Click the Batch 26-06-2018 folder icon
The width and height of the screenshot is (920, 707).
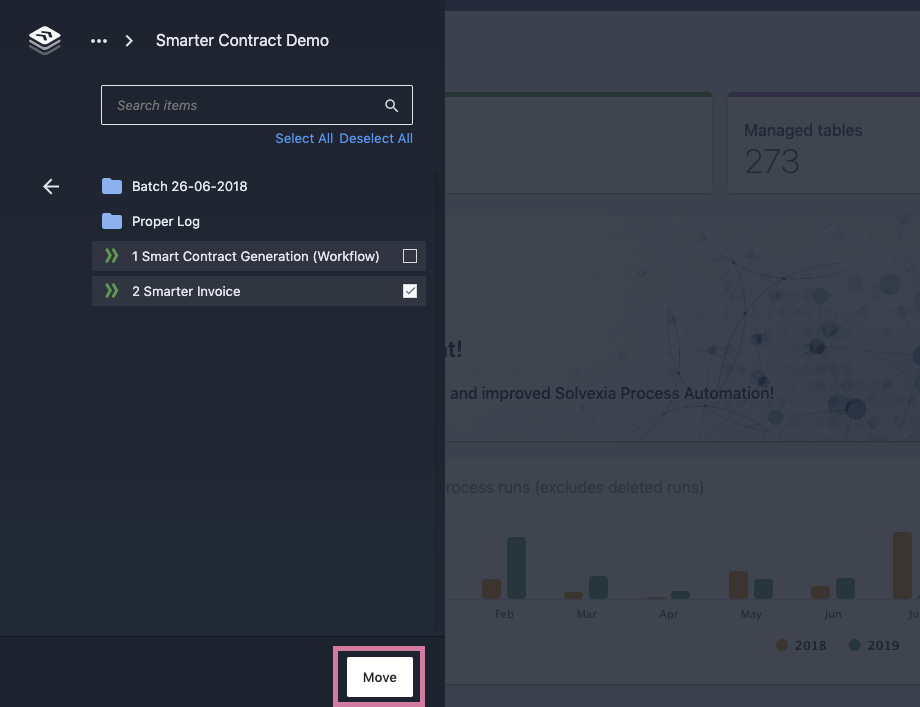[112, 186]
